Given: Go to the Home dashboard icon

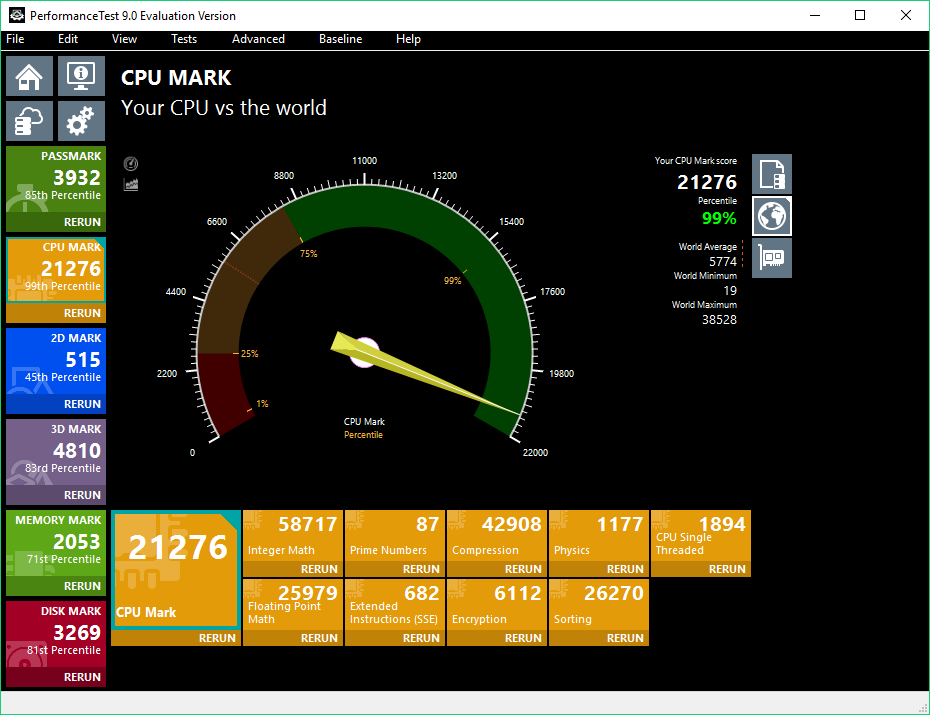Looking at the screenshot, I should (x=29, y=76).
